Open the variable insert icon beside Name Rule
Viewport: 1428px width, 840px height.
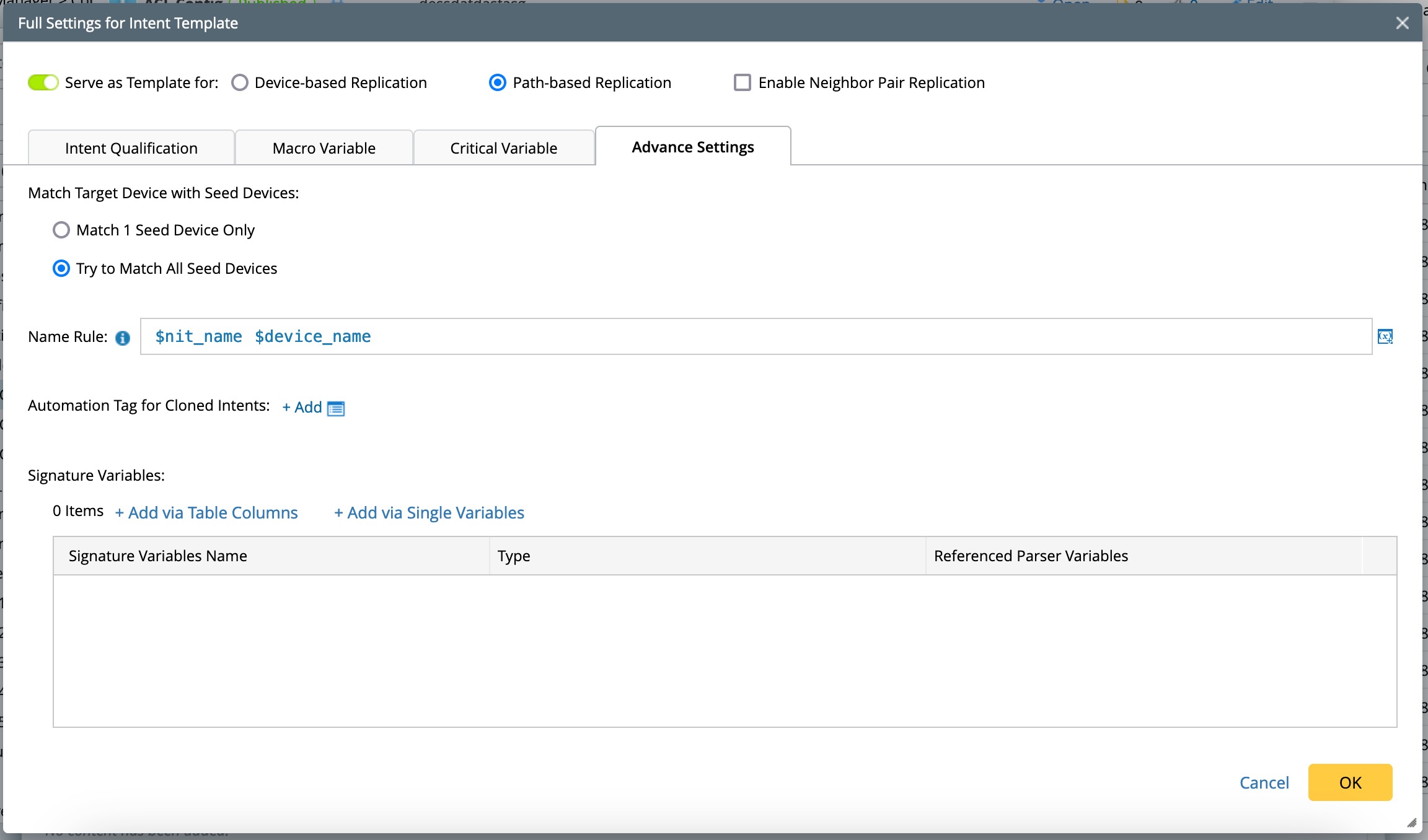pyautogui.click(x=1385, y=336)
